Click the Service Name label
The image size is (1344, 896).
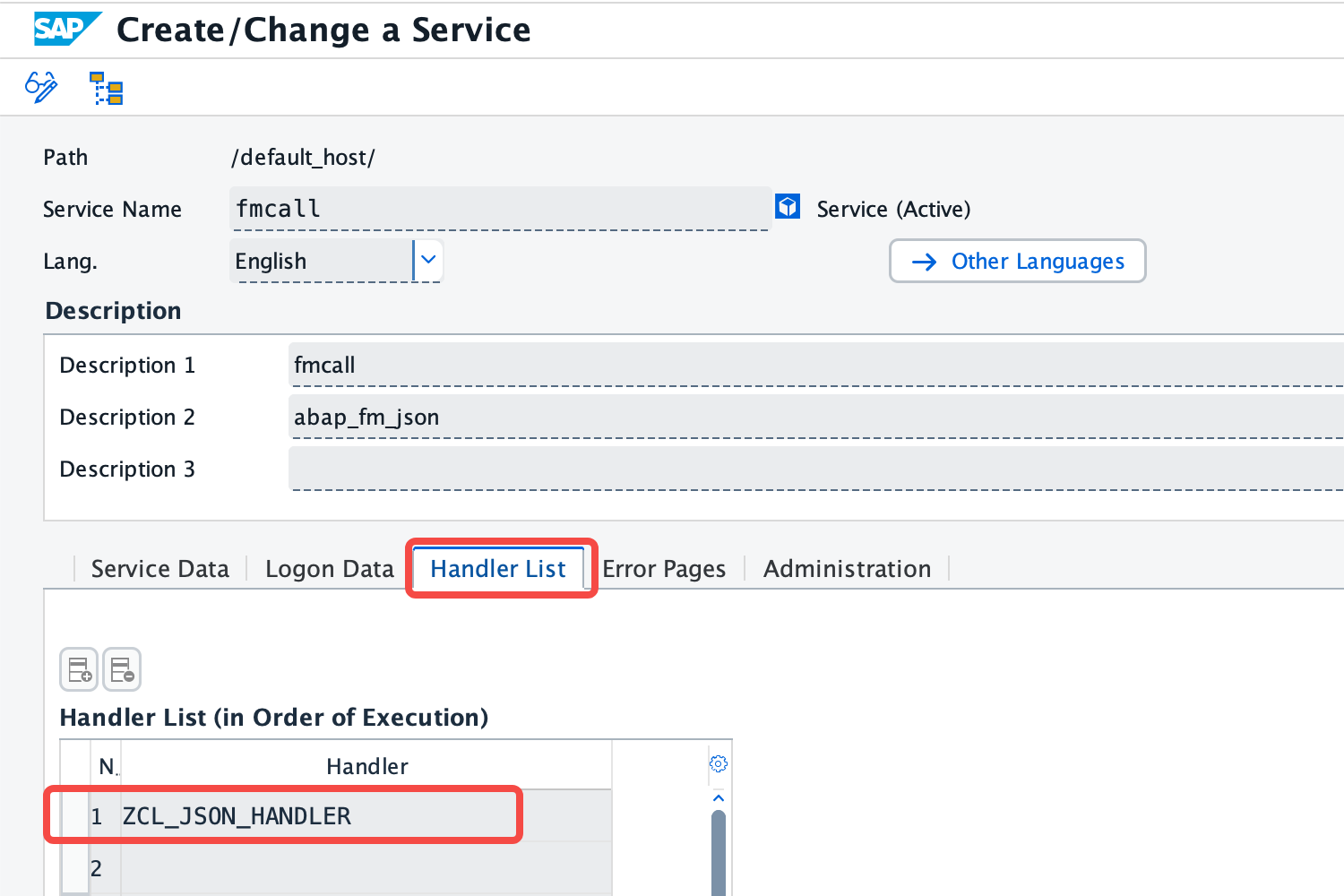(x=112, y=209)
